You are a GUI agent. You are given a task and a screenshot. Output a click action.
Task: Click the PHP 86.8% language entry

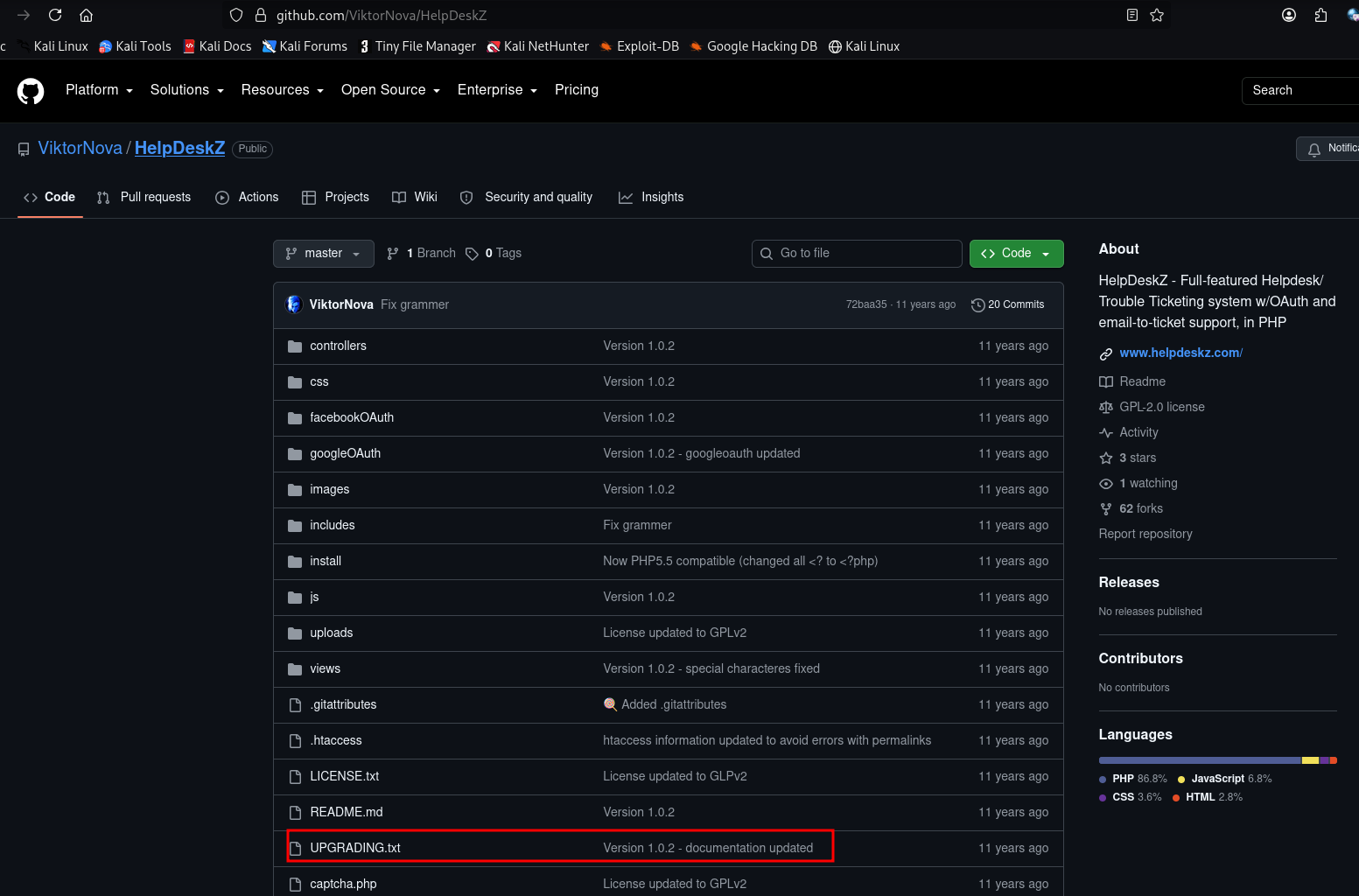pyautogui.click(x=1133, y=780)
